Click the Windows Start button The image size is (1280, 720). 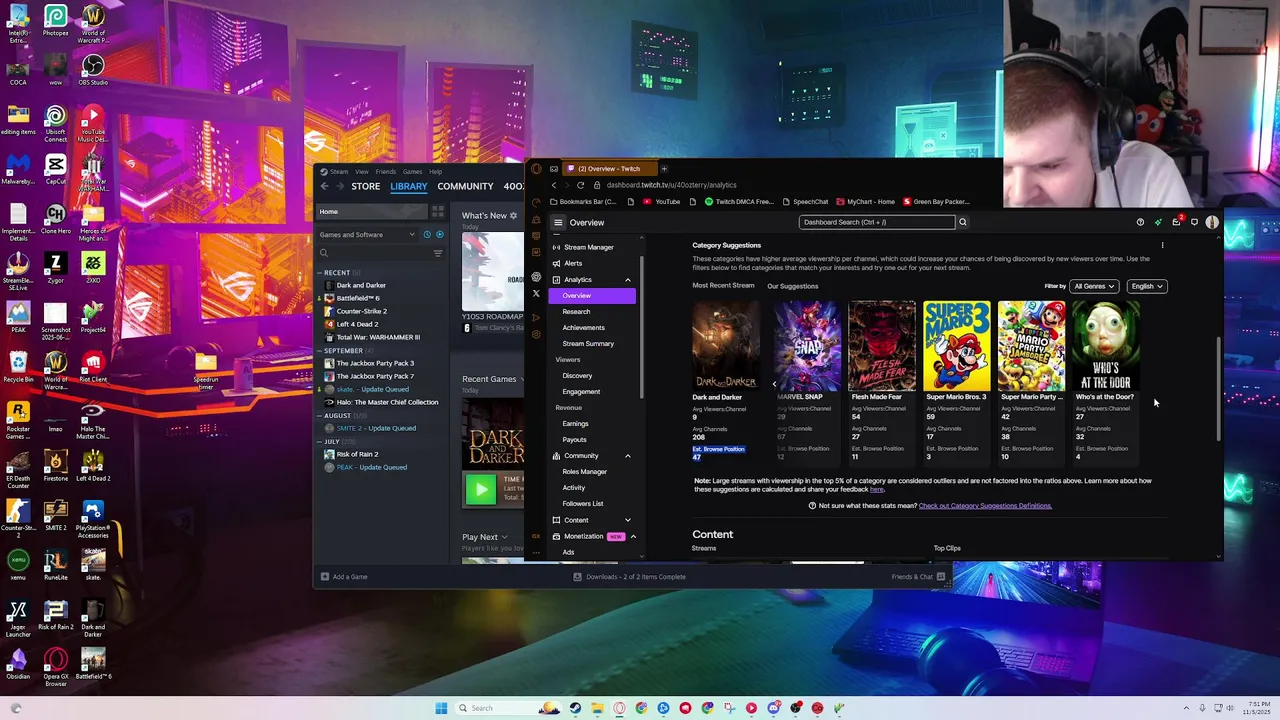click(441, 708)
